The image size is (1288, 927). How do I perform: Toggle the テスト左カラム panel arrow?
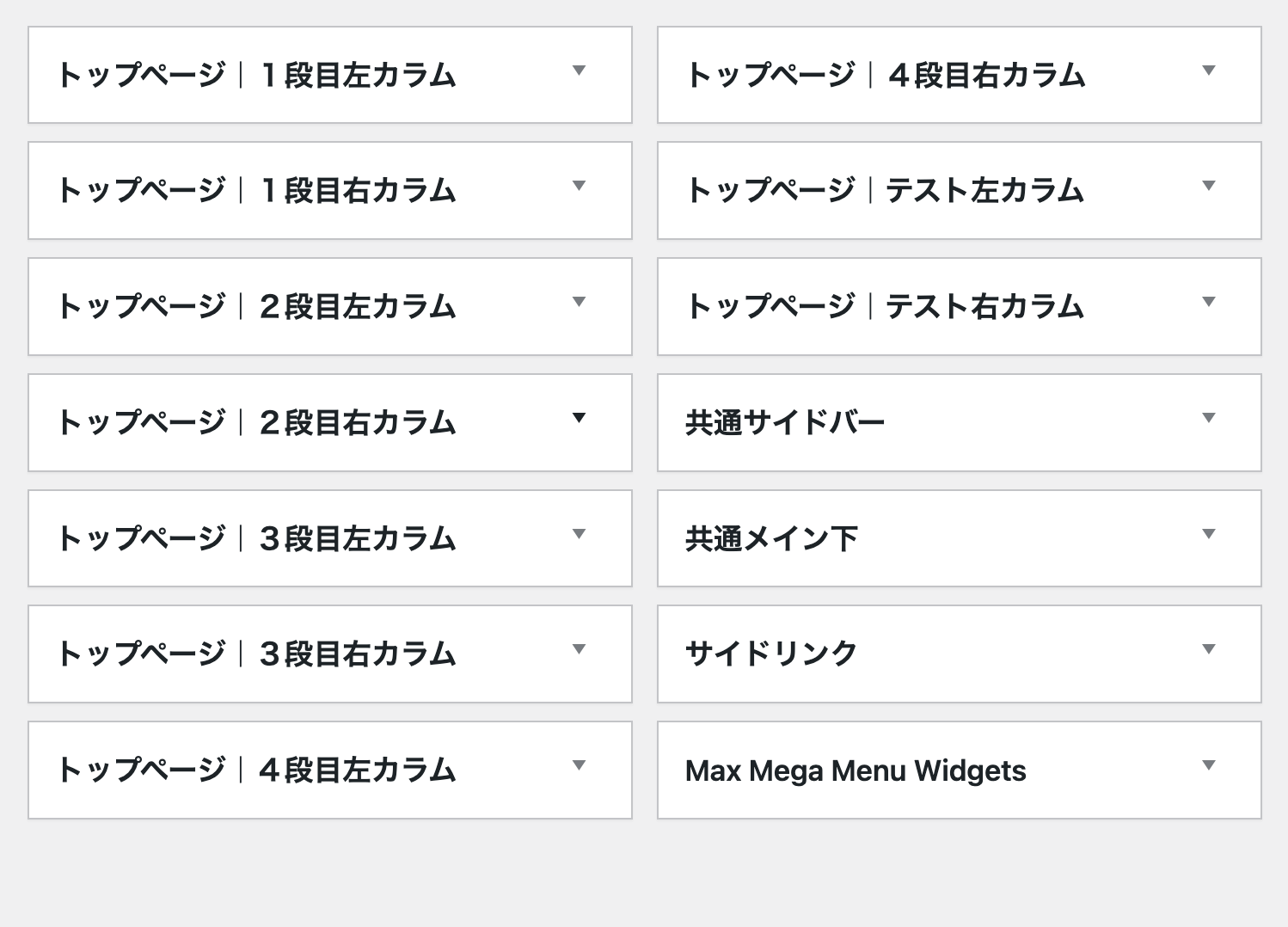pyautogui.click(x=1209, y=186)
